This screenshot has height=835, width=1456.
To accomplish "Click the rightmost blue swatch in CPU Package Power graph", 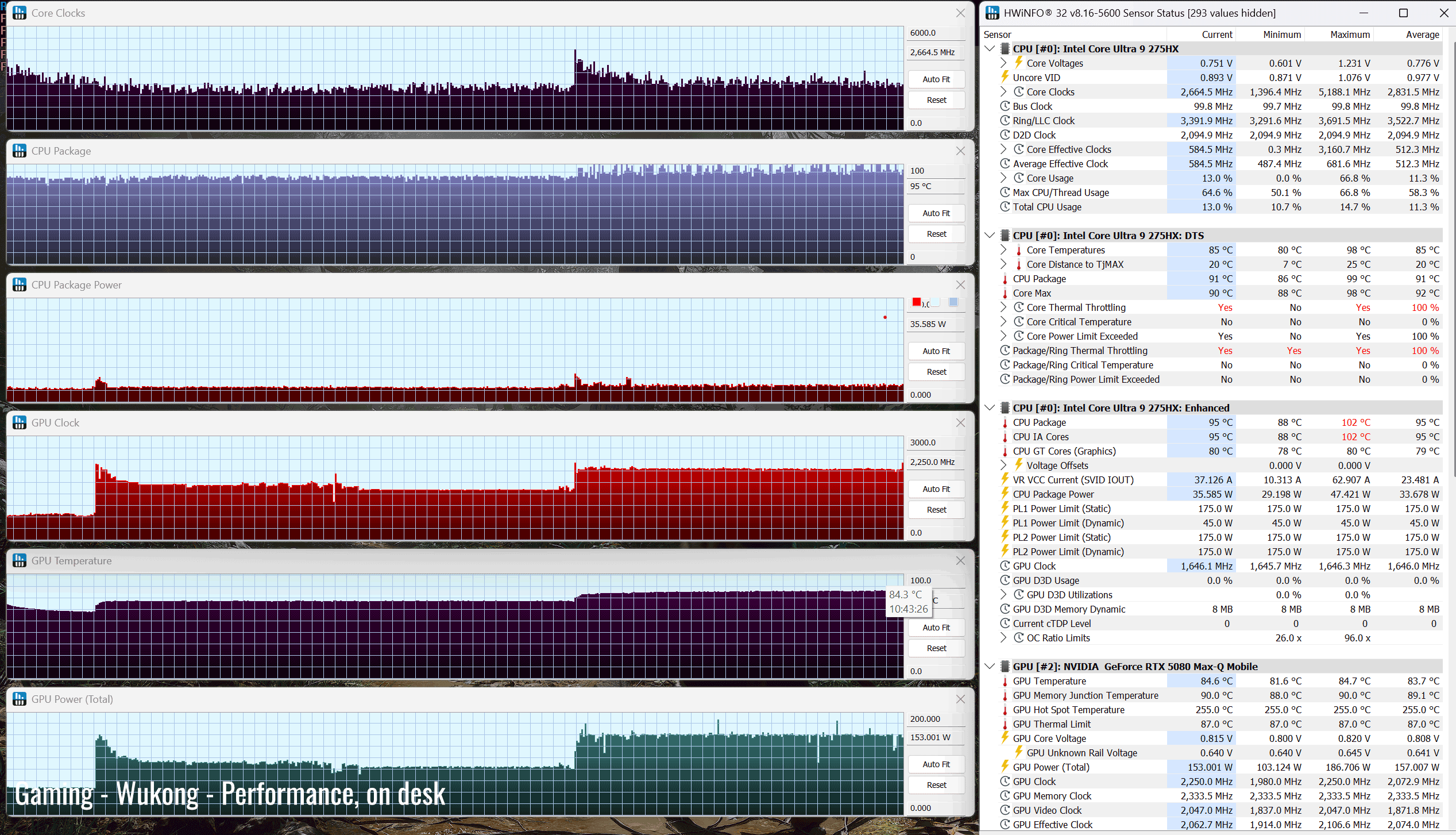I will [x=953, y=302].
